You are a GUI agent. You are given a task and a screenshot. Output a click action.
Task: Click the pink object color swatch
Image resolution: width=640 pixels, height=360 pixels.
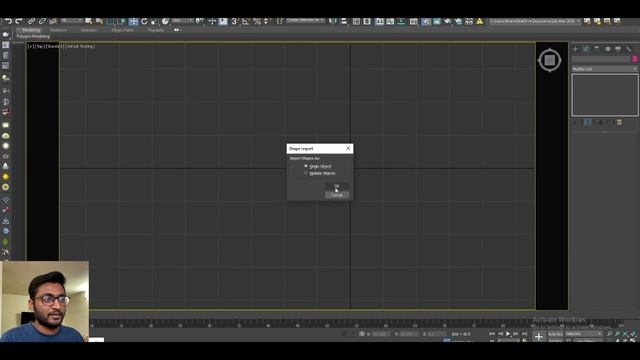pos(635,59)
